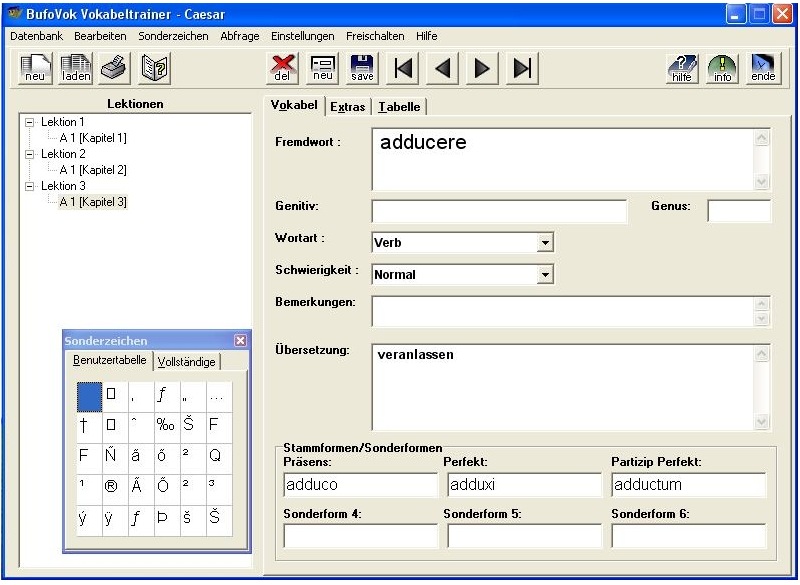Save the entry with the 'save' disk icon
Screen dimensions: 800x585
[x=362, y=68]
